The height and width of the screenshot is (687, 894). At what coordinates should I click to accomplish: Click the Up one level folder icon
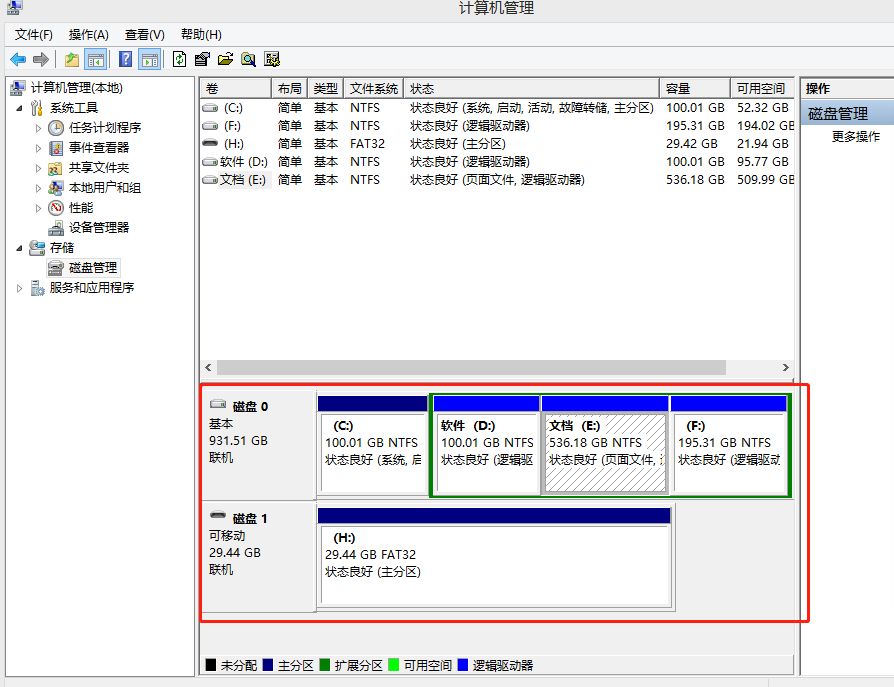tap(72, 59)
